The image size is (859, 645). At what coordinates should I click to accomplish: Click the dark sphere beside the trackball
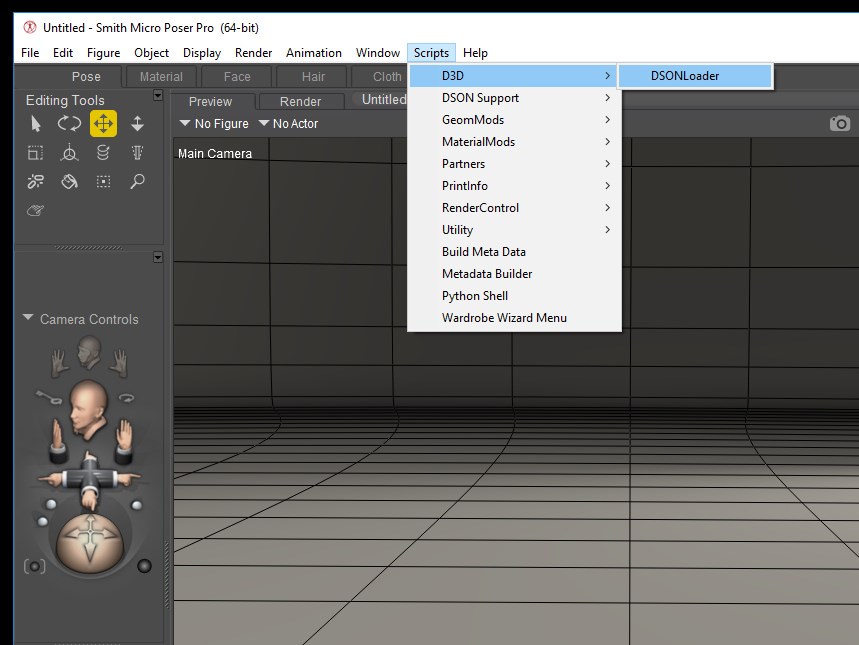click(x=145, y=566)
